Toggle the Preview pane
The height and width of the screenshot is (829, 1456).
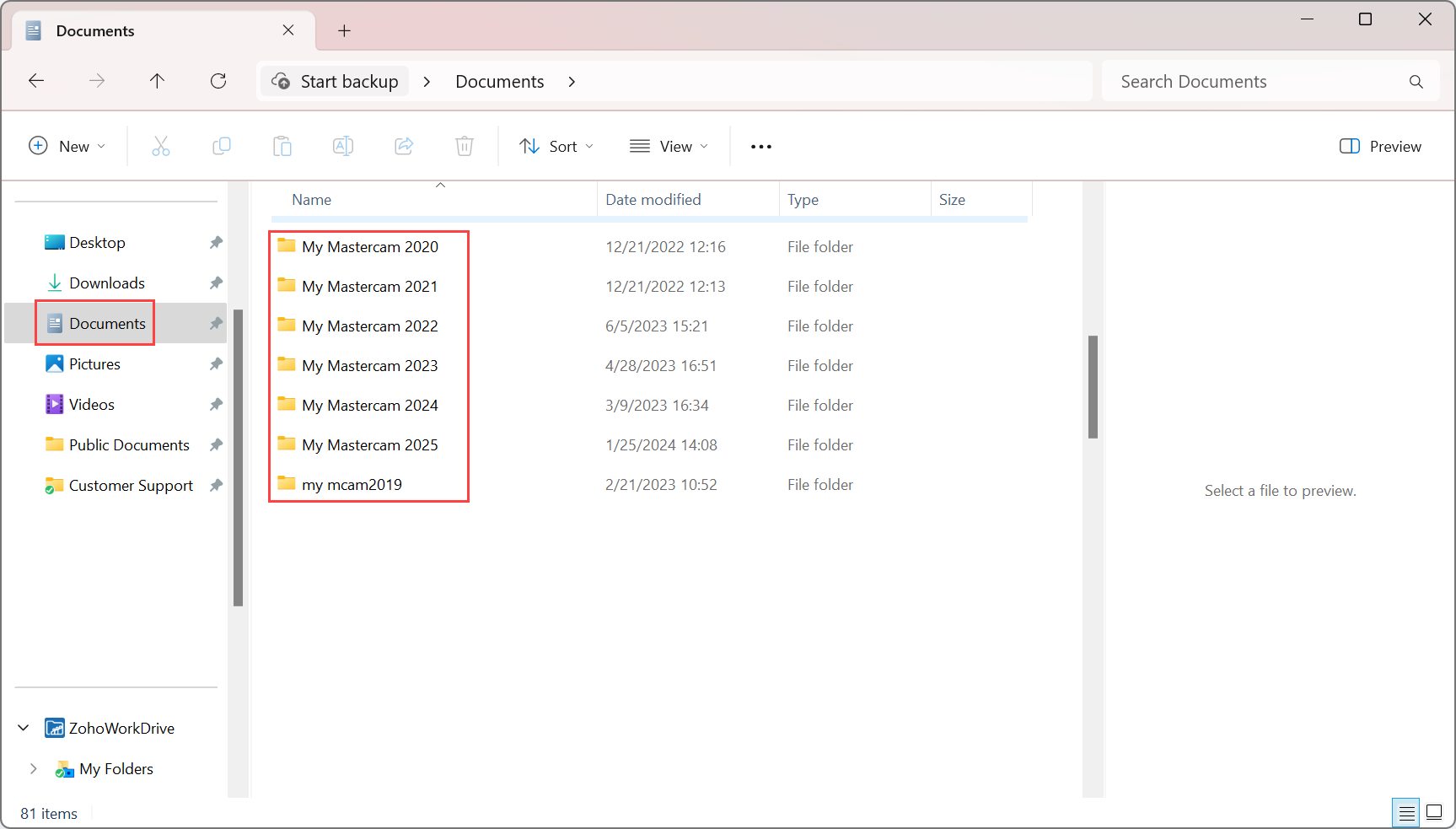tap(1380, 146)
